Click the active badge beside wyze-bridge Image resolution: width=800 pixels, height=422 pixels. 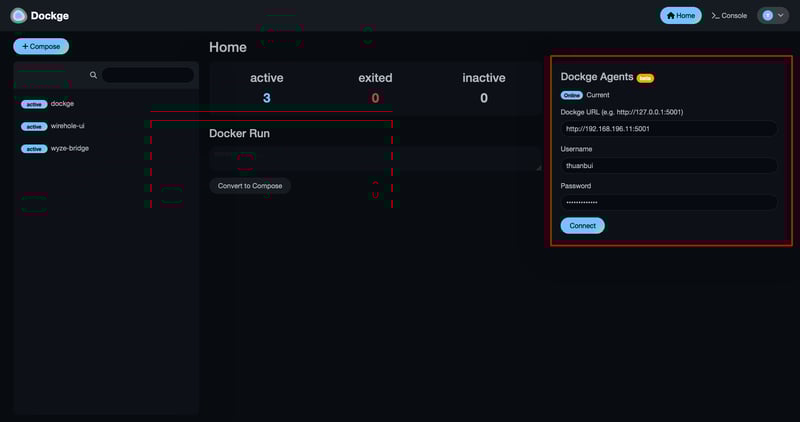(x=34, y=149)
